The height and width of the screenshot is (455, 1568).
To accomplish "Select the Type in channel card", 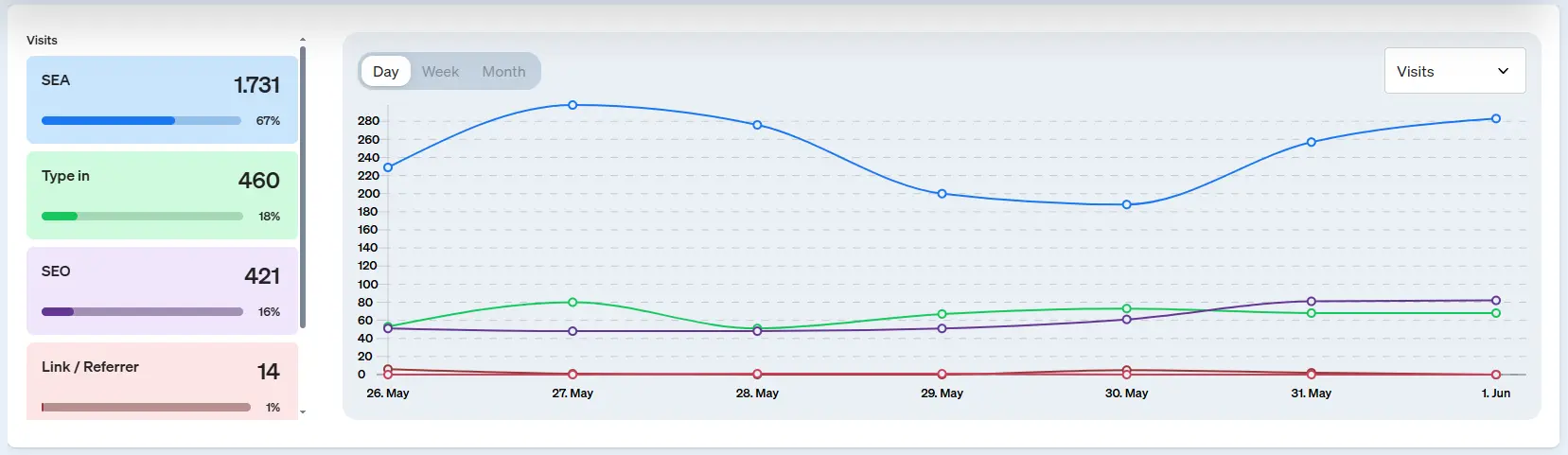I will (162, 195).
